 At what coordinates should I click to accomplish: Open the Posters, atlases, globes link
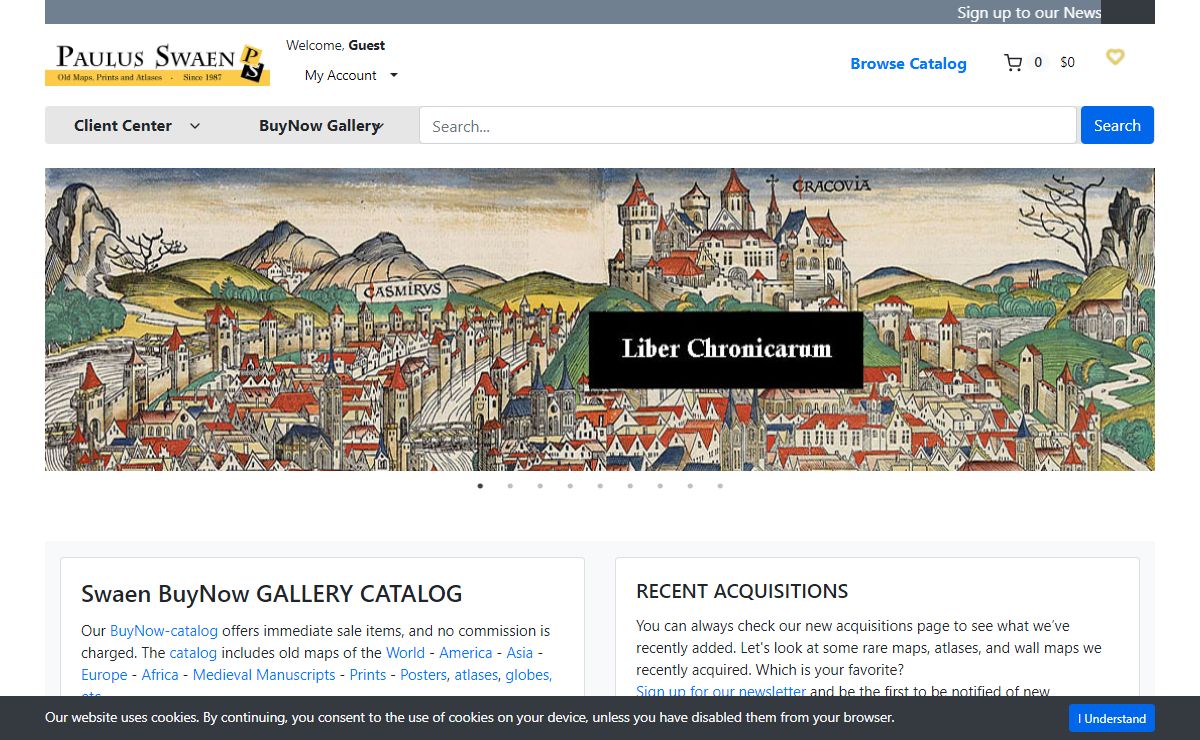click(x=476, y=675)
